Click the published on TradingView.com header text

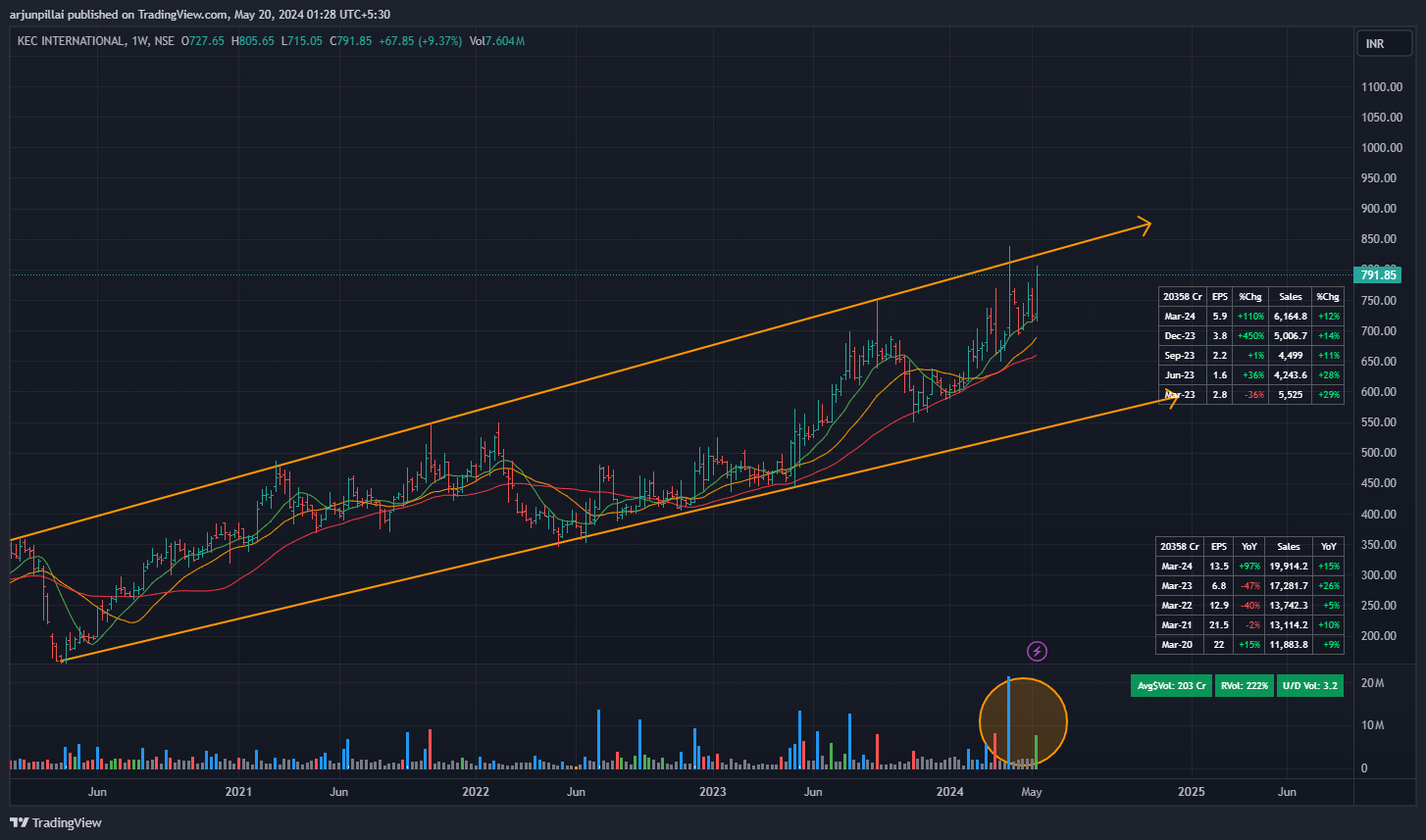pyautogui.click(x=147, y=15)
